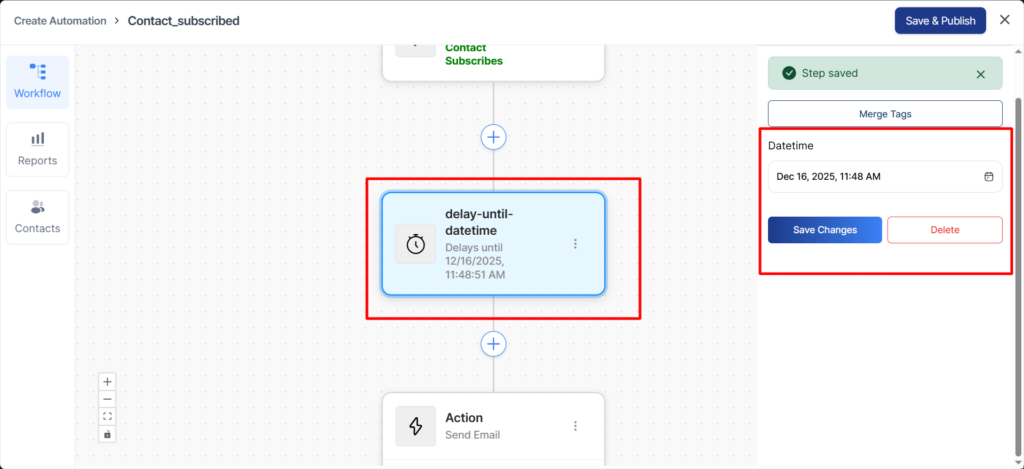The width and height of the screenshot is (1024, 469).
Task: Open the Reports sidebar tab
Action: (x=37, y=149)
